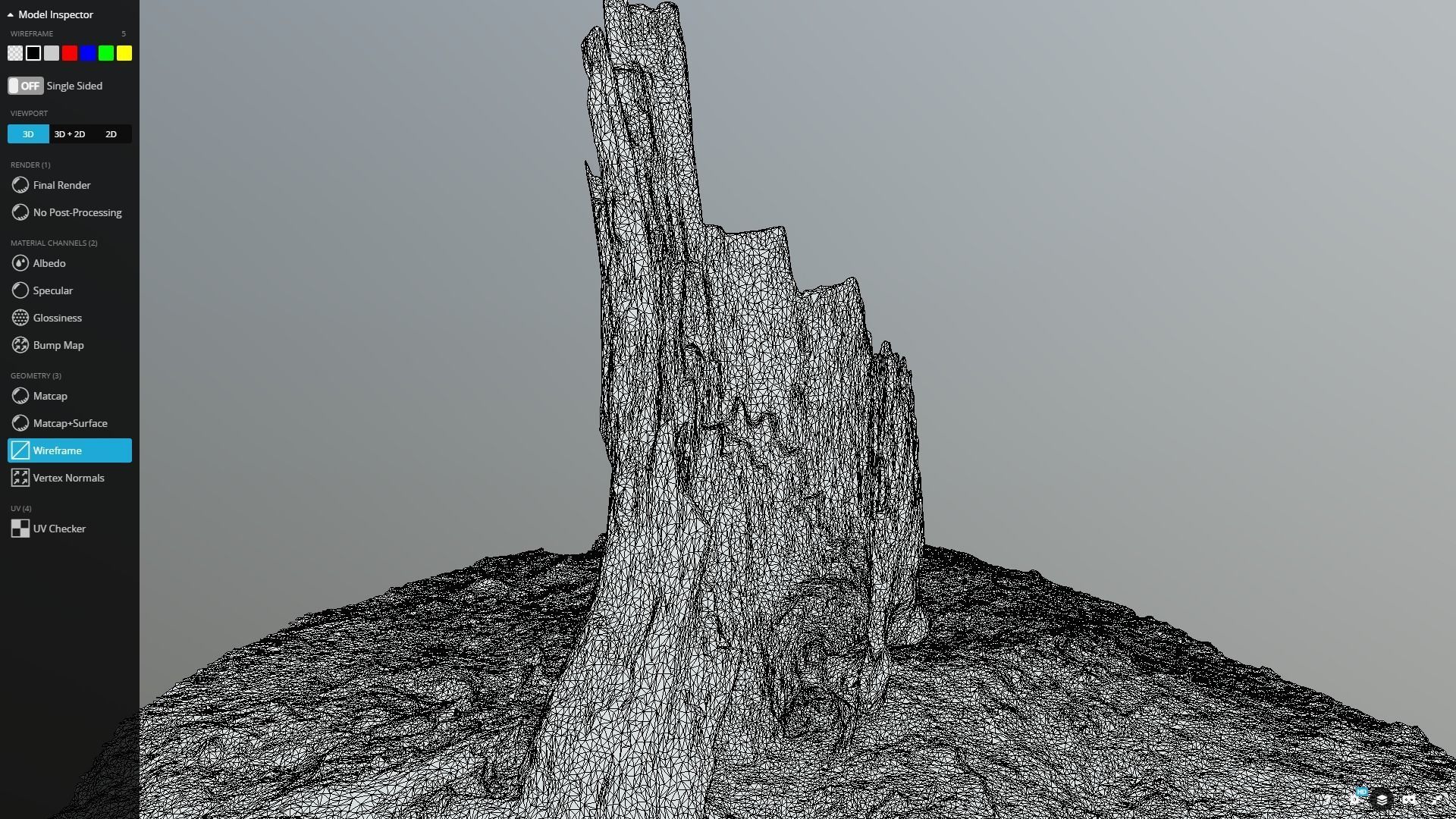Click the Matcap+Surface icon
Viewport: 1456px width, 819px height.
coord(20,423)
